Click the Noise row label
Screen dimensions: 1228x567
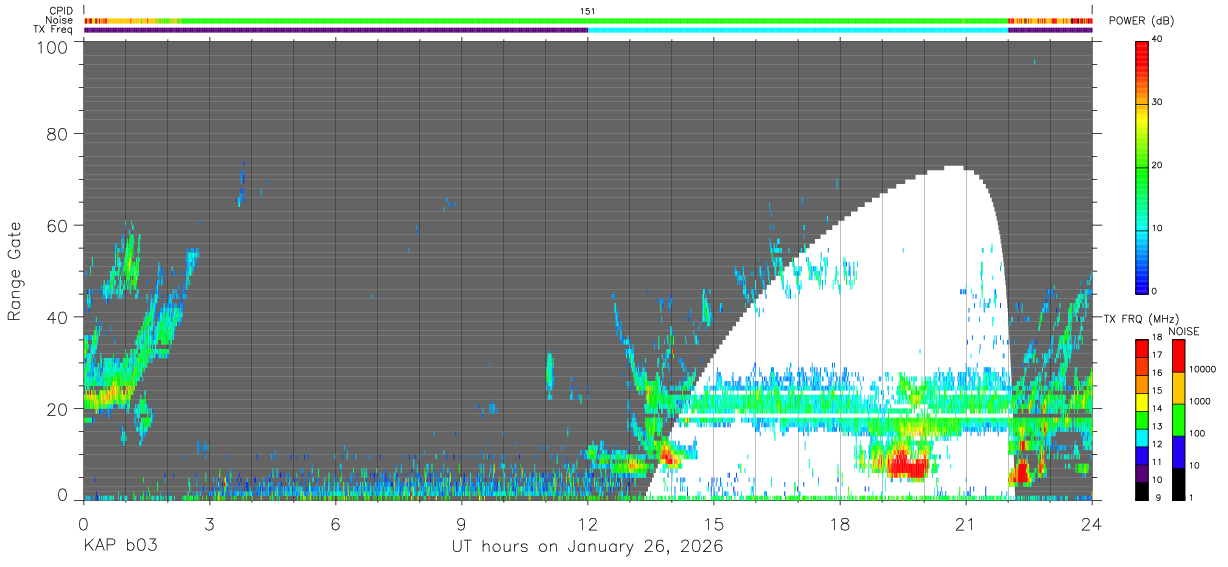[x=60, y=20]
